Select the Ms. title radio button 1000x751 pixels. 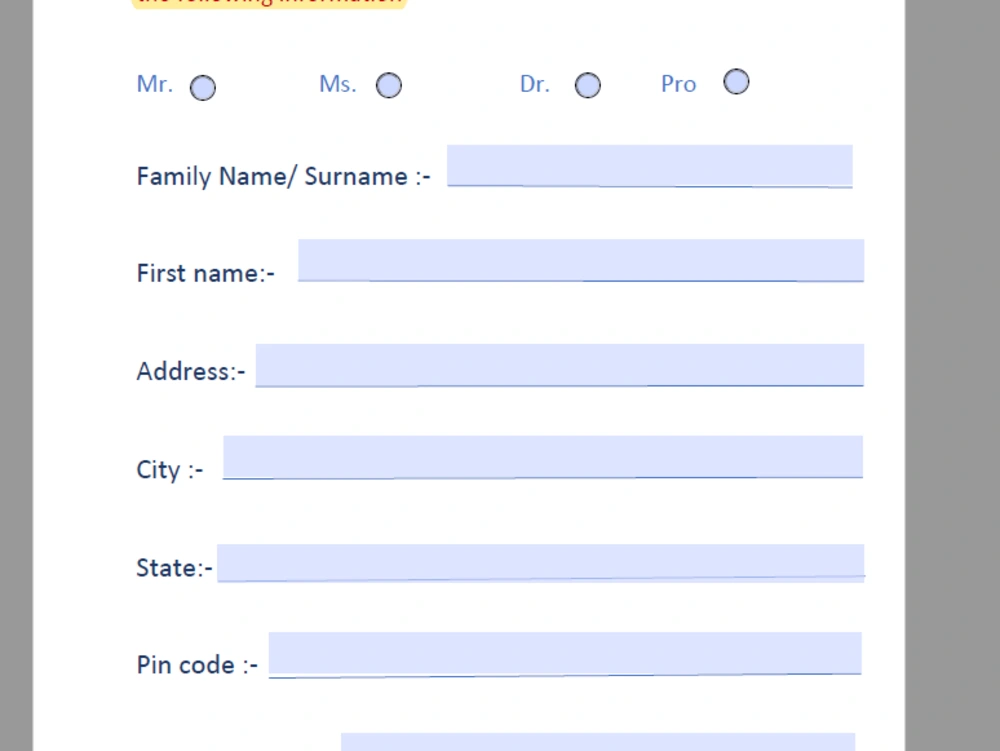[x=388, y=85]
